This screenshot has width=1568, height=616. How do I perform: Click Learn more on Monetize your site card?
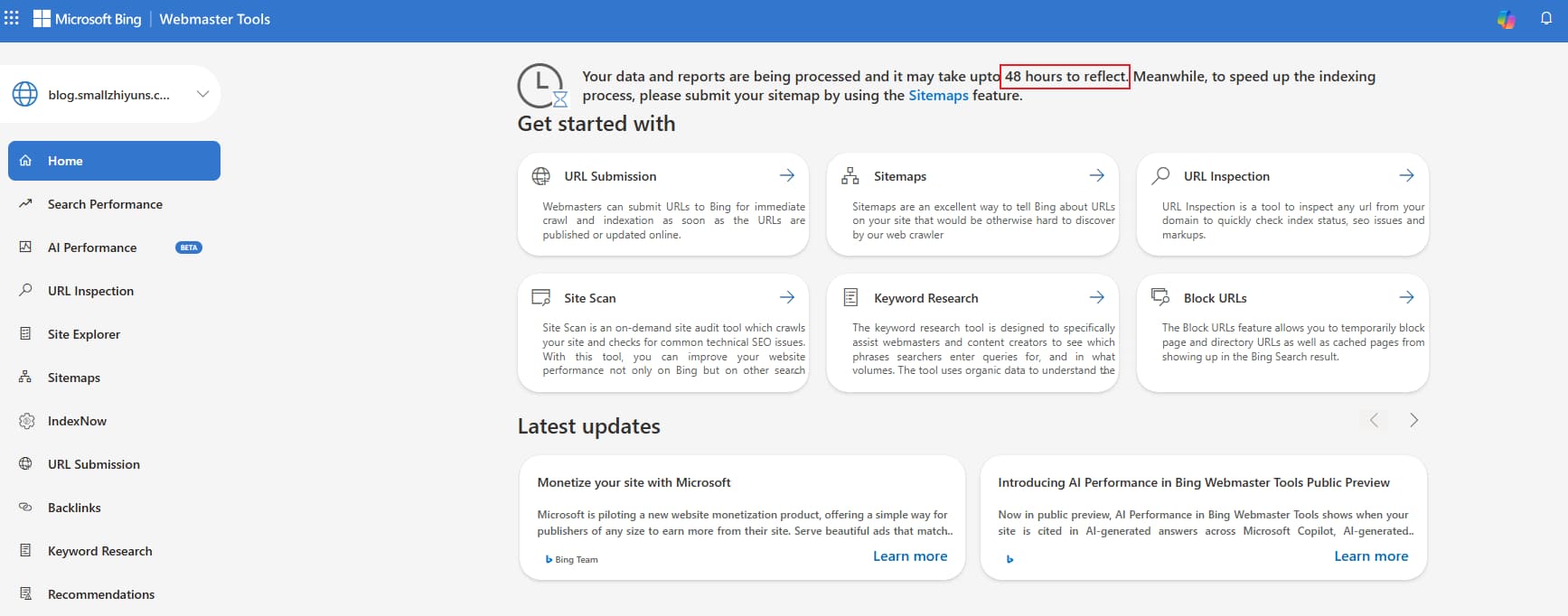[910, 556]
